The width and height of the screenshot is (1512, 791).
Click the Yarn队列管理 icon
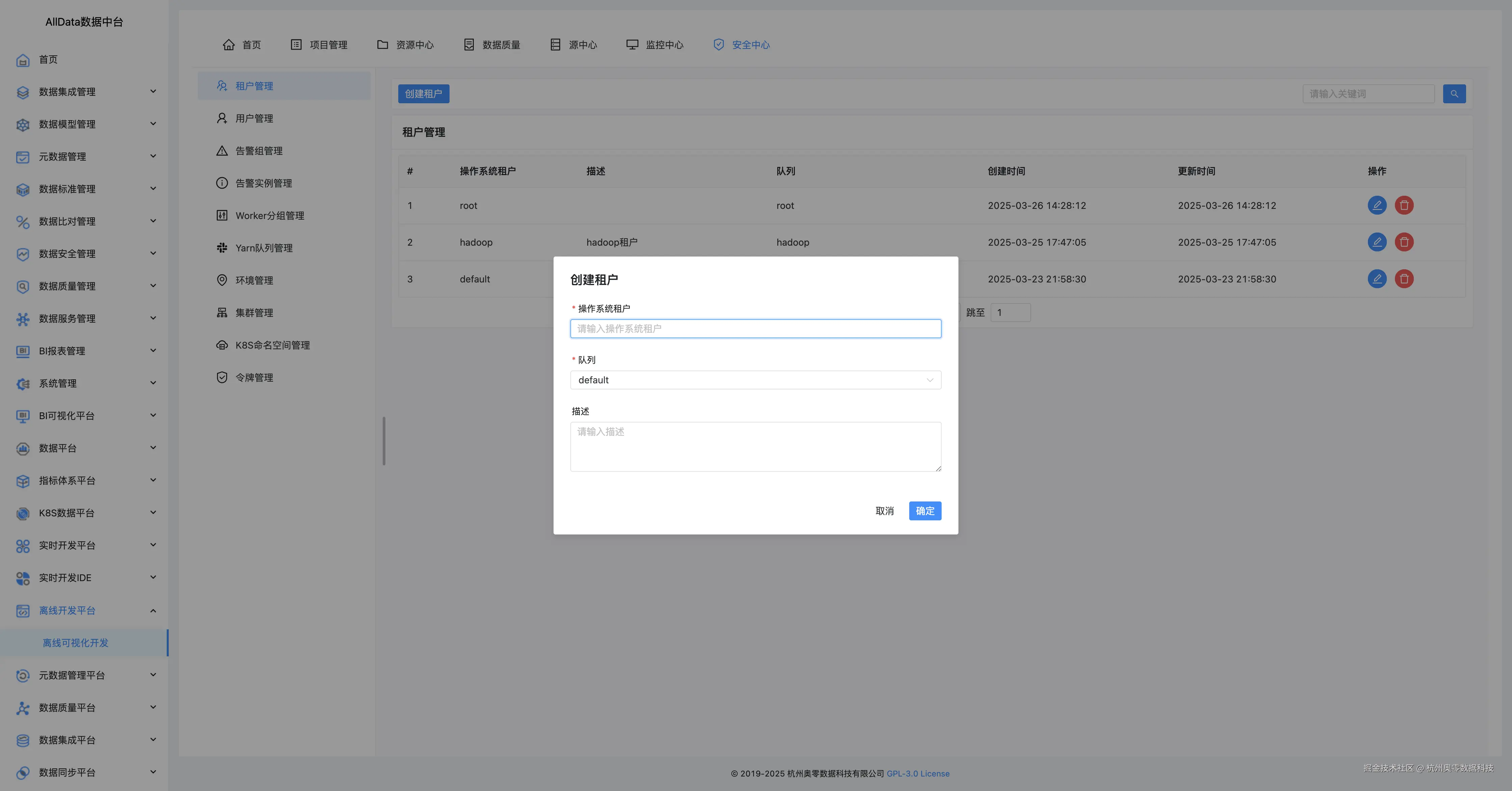click(x=222, y=248)
